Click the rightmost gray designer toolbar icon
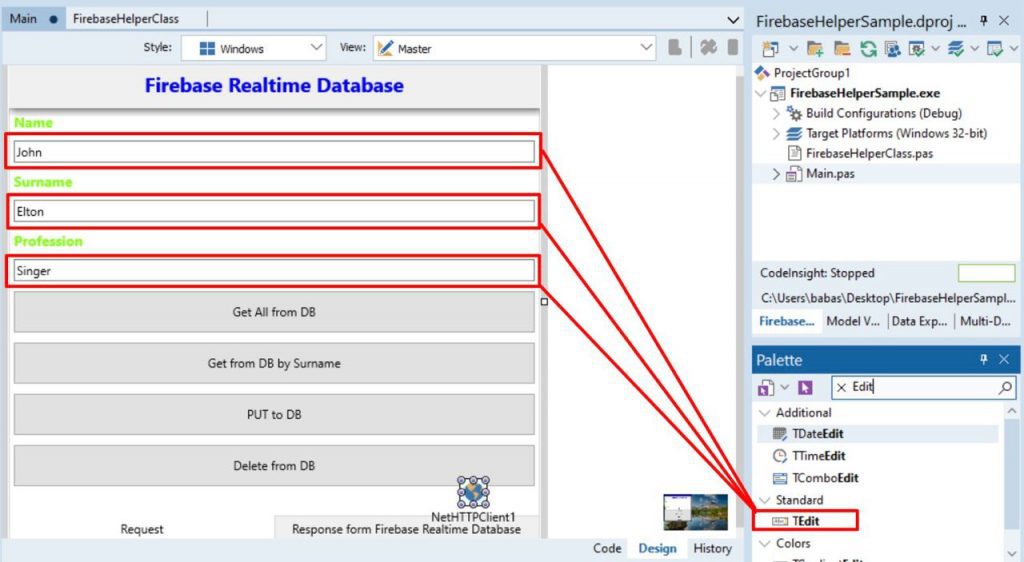This screenshot has width=1024, height=562. click(x=733, y=47)
